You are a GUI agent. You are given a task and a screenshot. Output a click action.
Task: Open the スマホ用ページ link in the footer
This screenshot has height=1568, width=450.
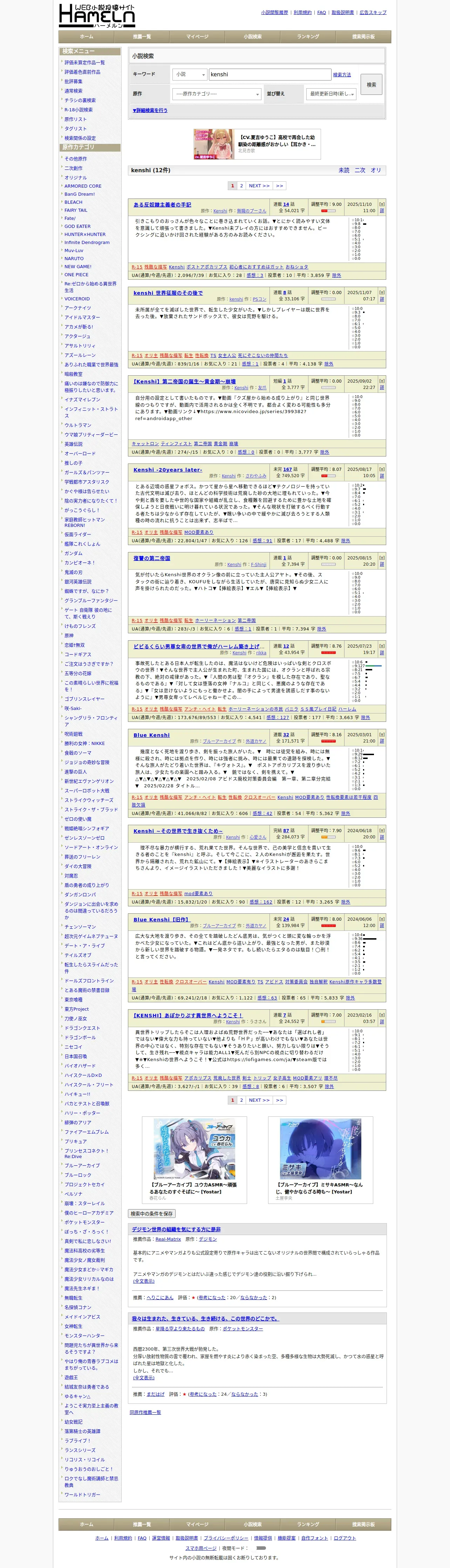(x=200, y=1548)
